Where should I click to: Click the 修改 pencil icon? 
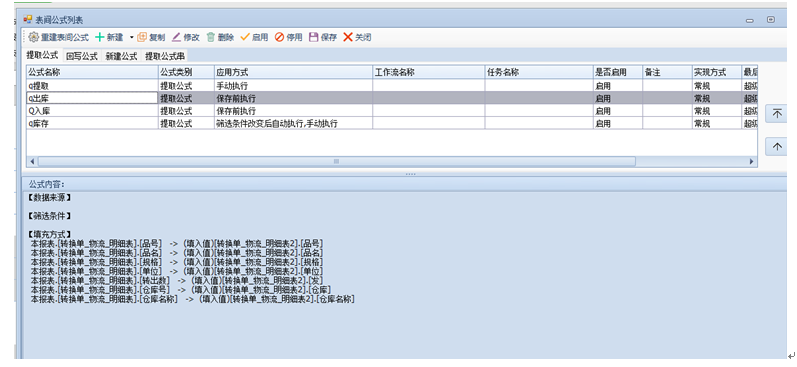pos(176,37)
